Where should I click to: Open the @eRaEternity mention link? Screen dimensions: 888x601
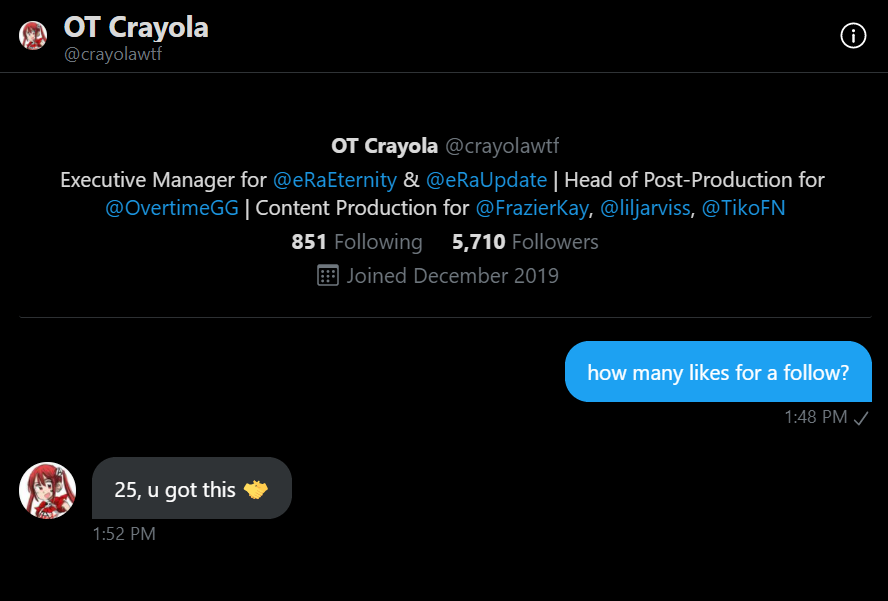pos(335,181)
